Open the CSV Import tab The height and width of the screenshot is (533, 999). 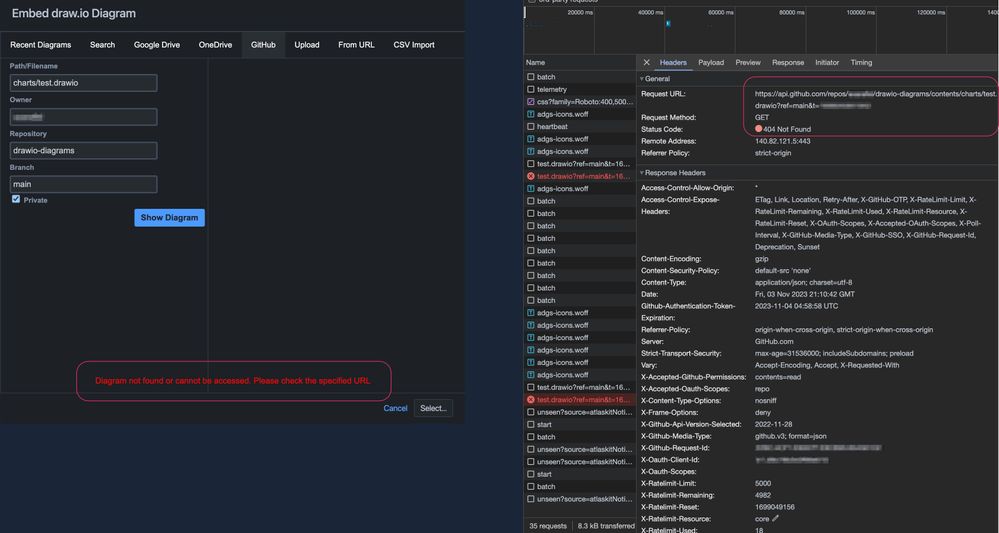[414, 45]
